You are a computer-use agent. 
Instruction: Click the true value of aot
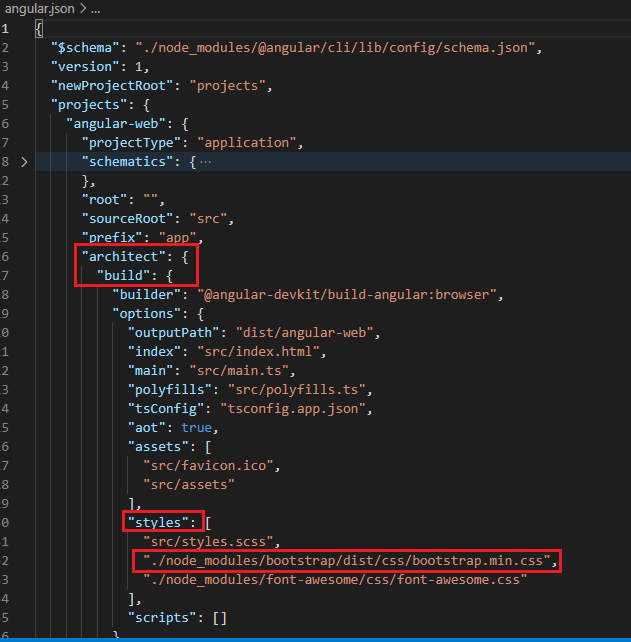pos(197,428)
